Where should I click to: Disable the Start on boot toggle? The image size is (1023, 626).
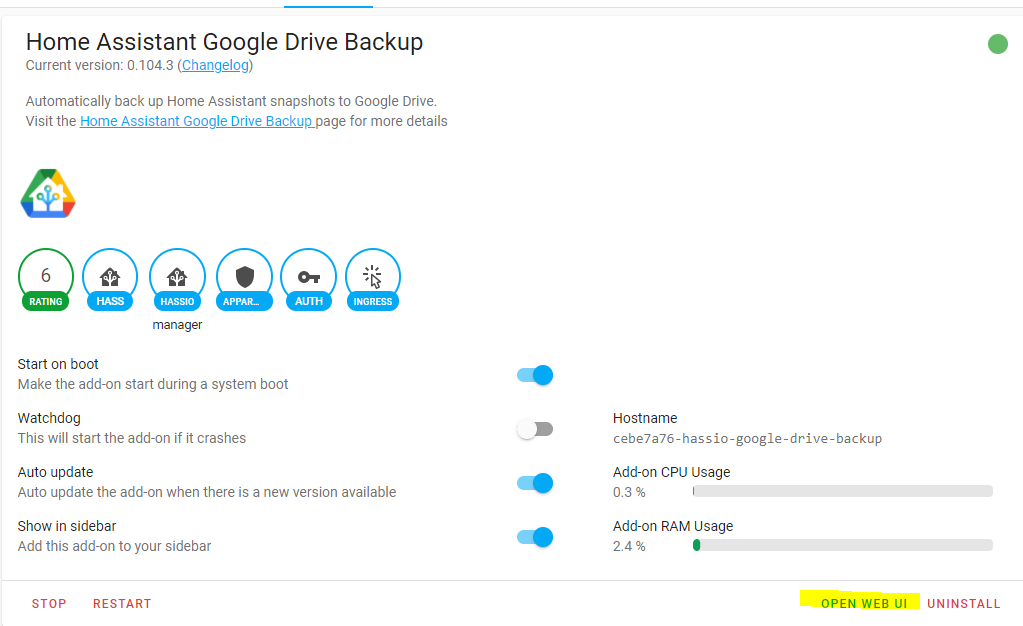coord(535,375)
